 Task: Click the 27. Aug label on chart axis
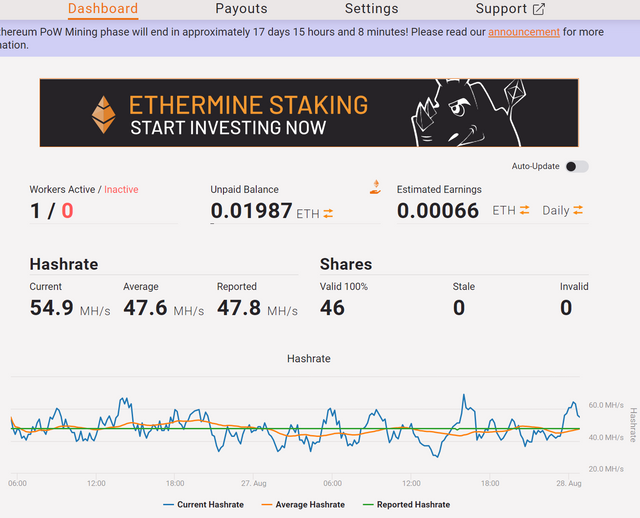pos(253,483)
